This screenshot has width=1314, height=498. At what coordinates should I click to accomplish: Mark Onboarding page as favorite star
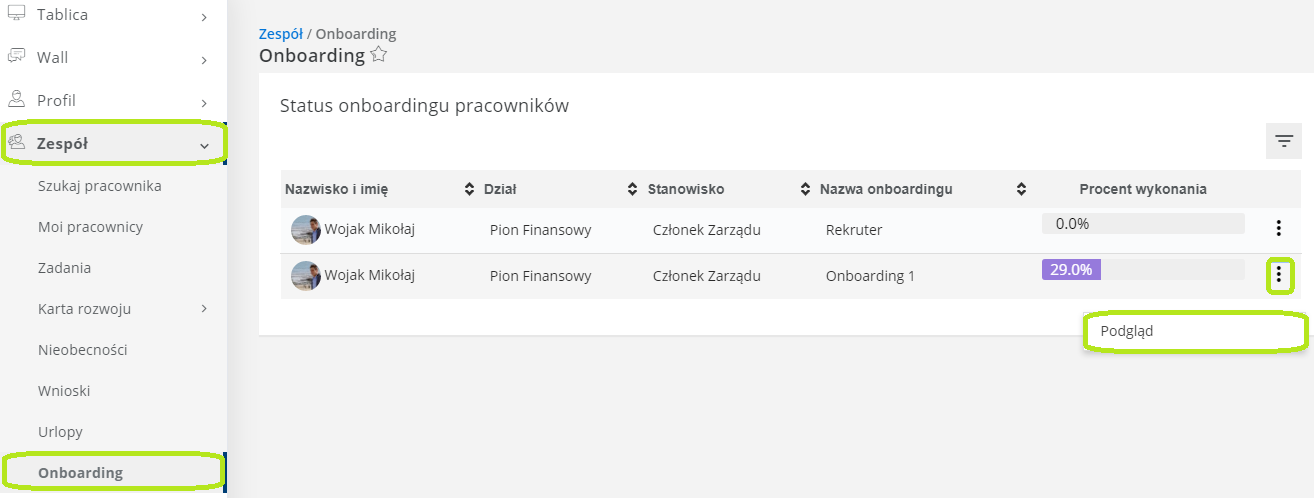tap(379, 55)
